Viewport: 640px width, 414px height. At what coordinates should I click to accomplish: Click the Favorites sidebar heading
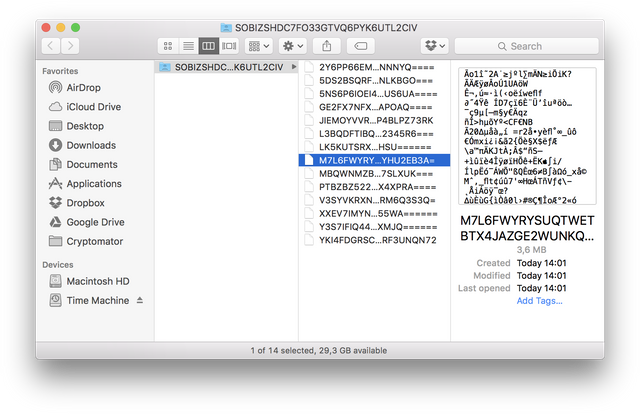pyautogui.click(x=60, y=71)
